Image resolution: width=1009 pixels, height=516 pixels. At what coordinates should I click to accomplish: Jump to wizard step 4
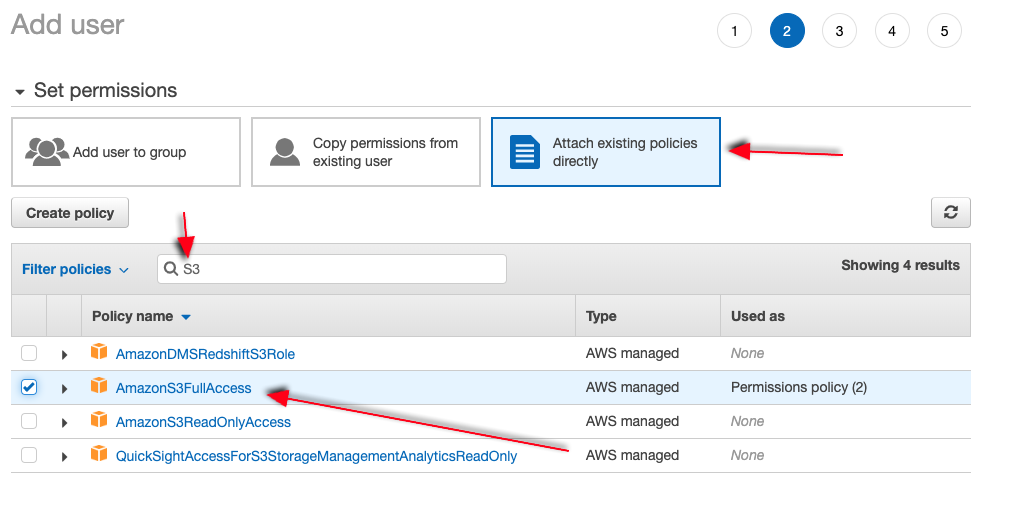pos(892,31)
